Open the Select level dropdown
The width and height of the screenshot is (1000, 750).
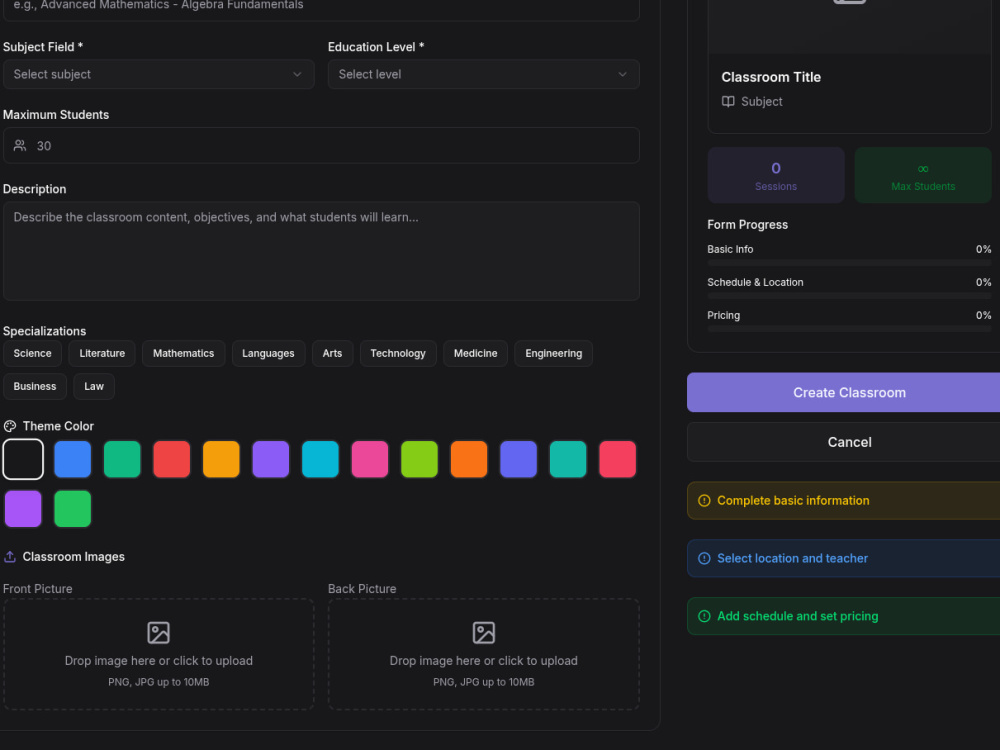[x=483, y=74]
